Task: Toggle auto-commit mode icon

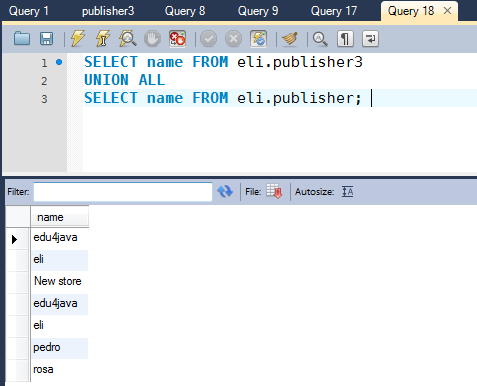Action: [259, 39]
